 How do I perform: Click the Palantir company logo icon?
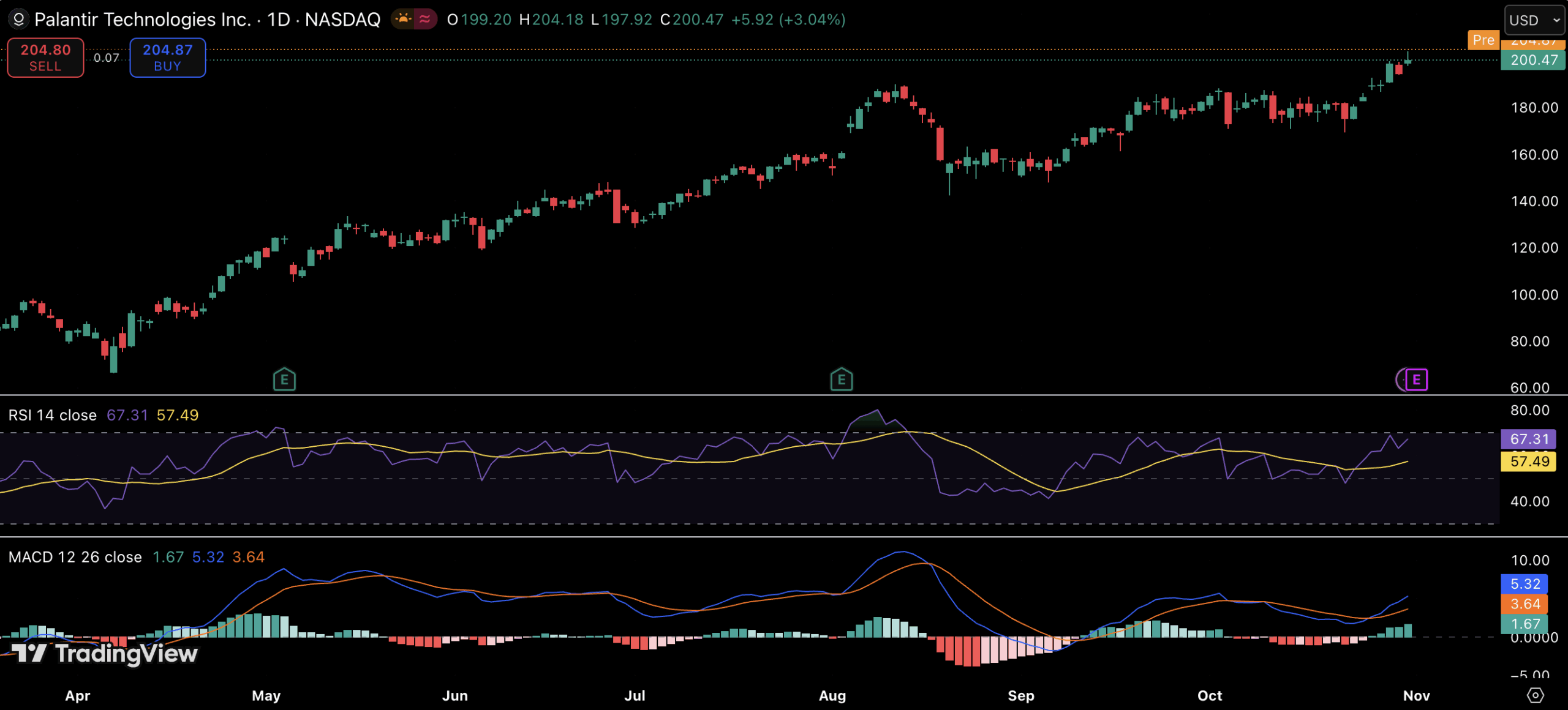pos(18,20)
